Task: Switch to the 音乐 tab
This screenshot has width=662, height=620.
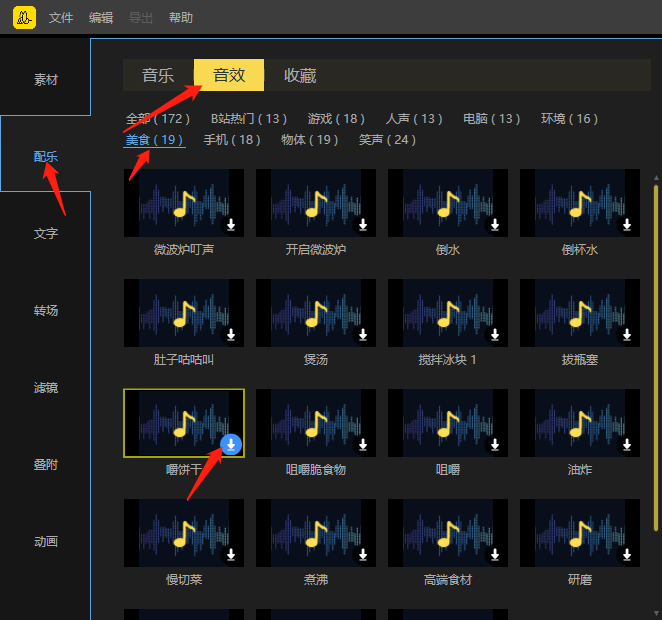Action: point(158,75)
